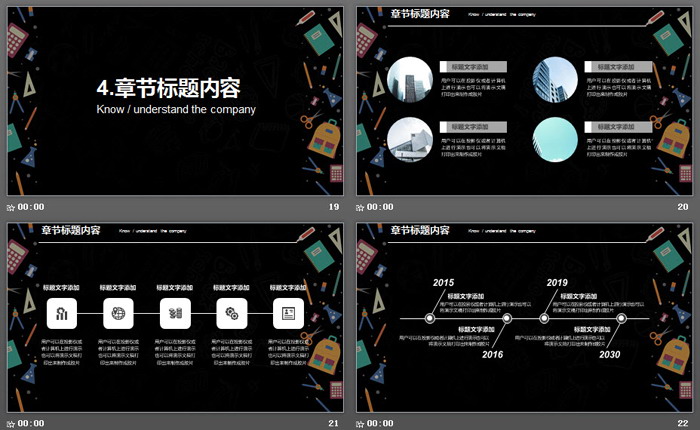Screen dimensions: 700x430
Task: Click the '4.章节标题内容' title on slide 19
Action: 168,88
